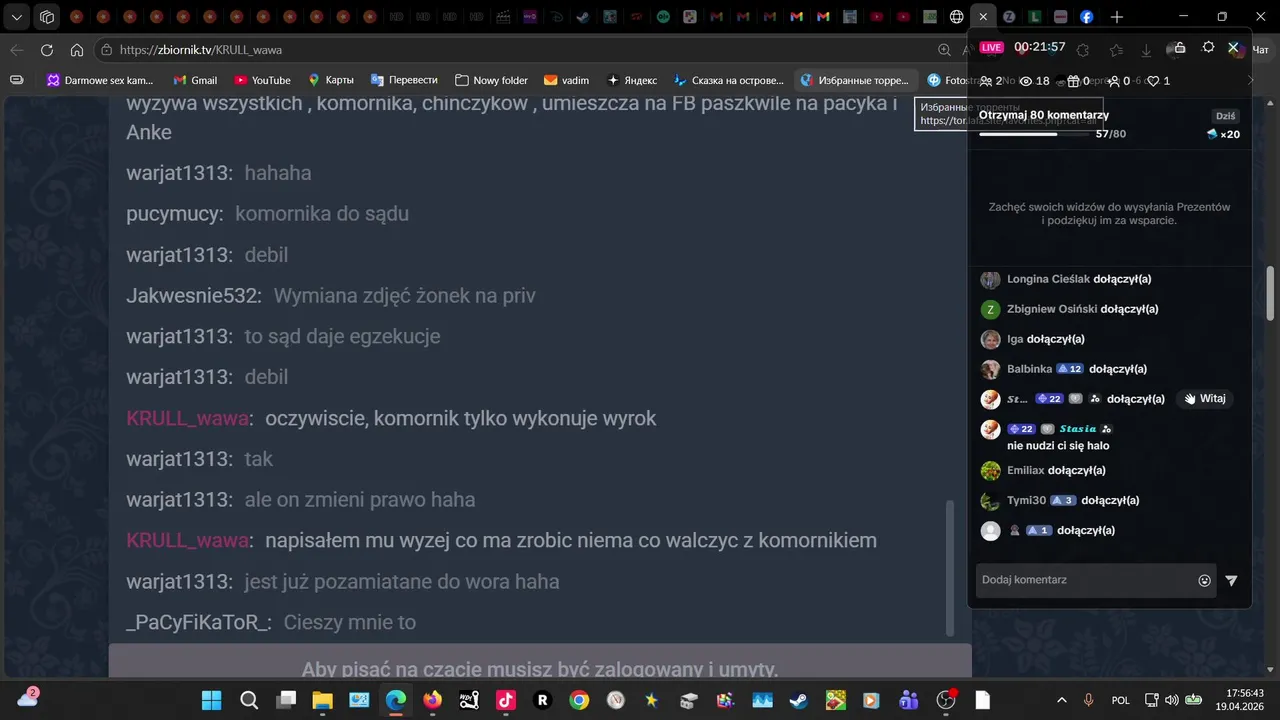This screenshot has height=720, width=1280.
Task: Click the browser back arrow
Action: (x=17, y=50)
